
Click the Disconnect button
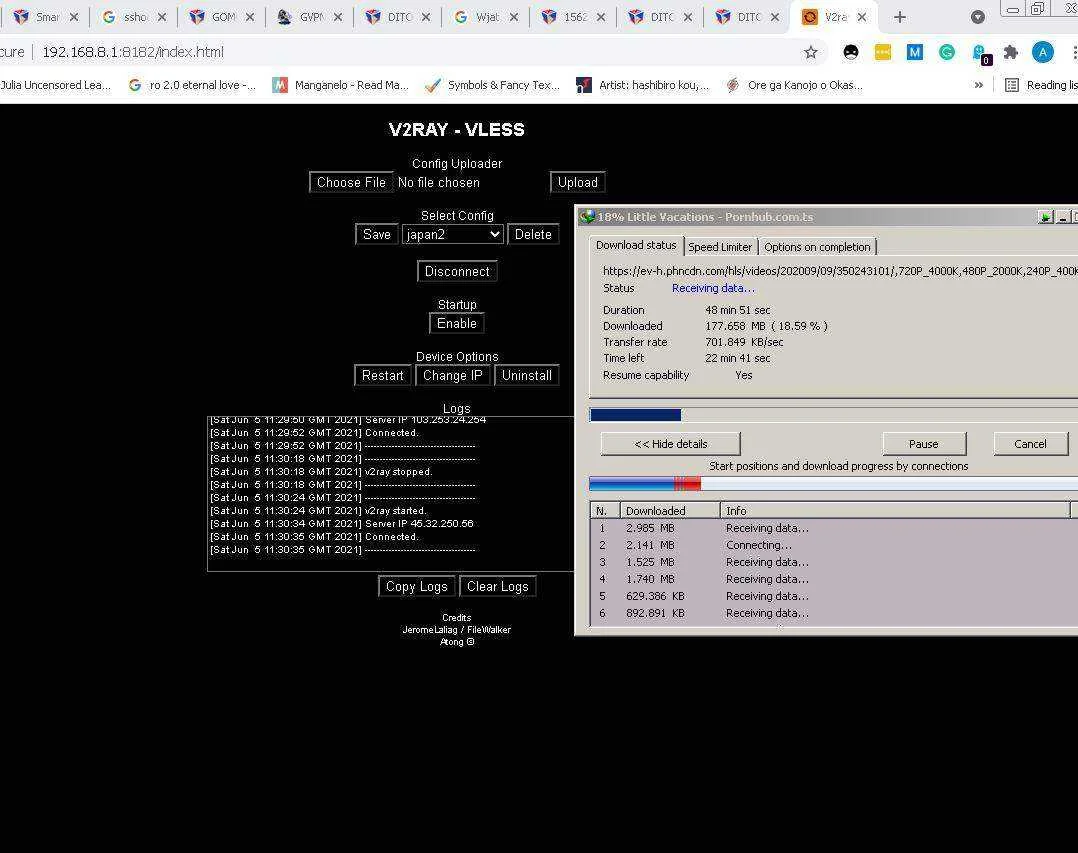[x=457, y=272]
